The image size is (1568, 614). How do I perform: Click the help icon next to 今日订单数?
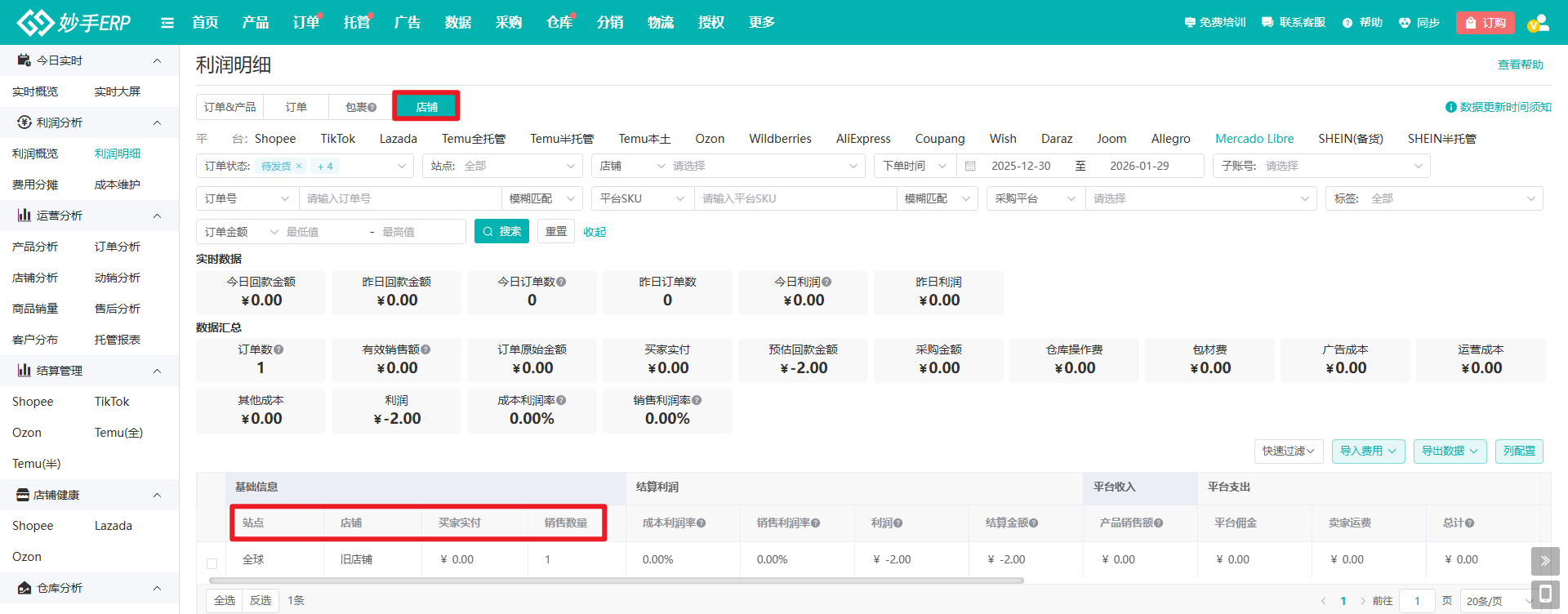pos(561,282)
